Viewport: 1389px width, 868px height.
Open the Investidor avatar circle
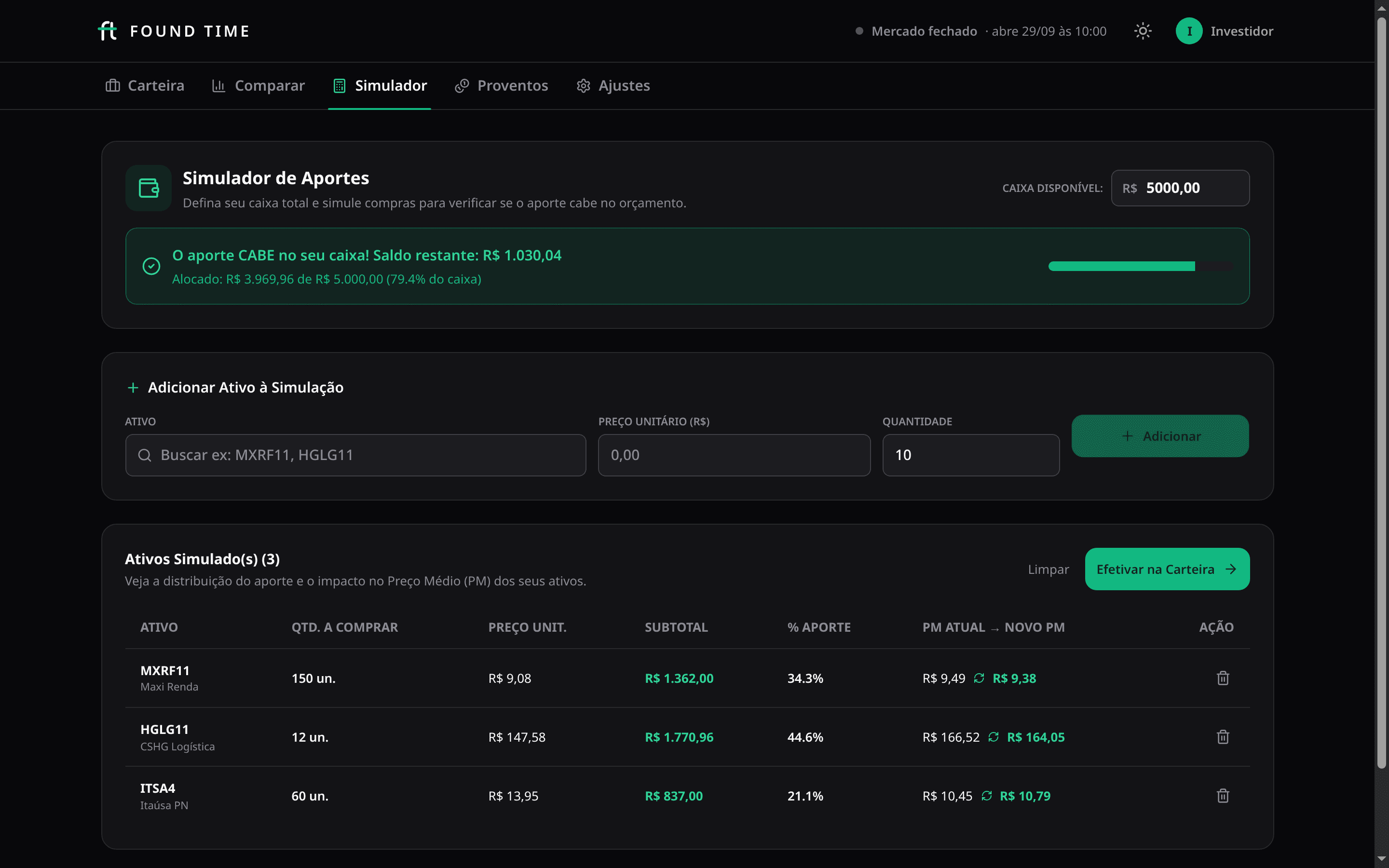tap(1189, 31)
